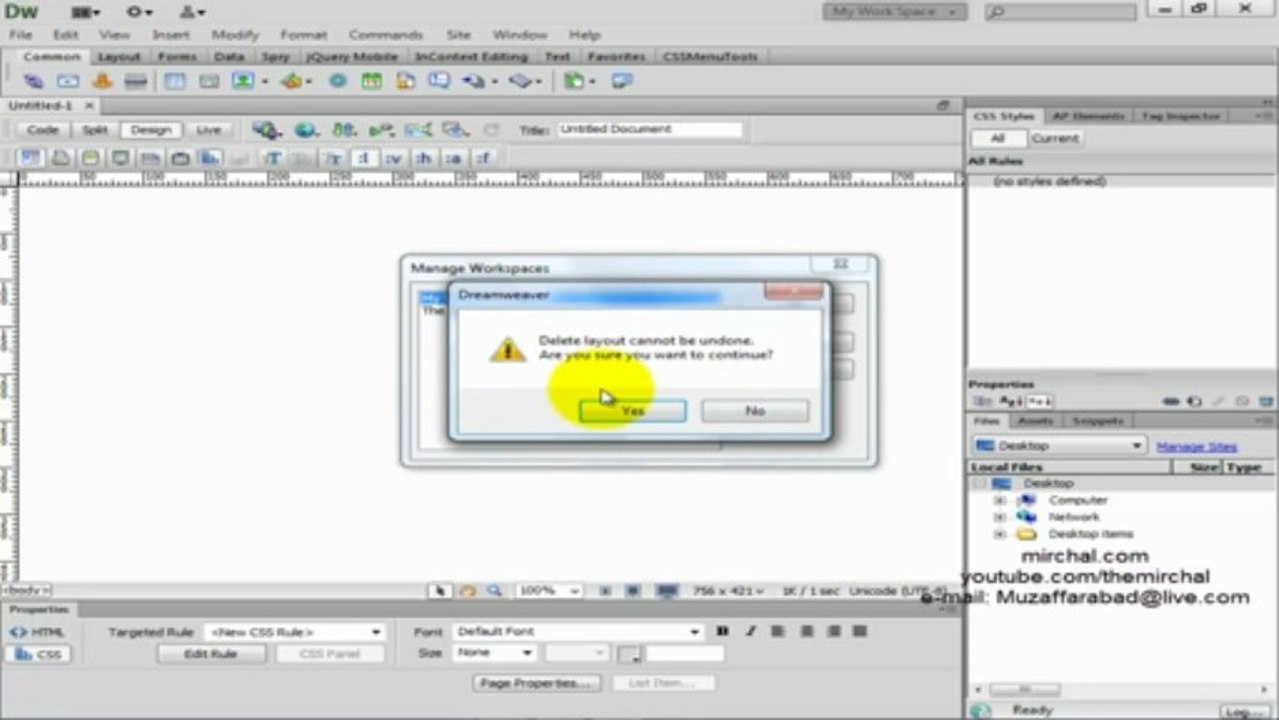1279x720 pixels.
Task: Click the Title input field
Action: click(650, 130)
